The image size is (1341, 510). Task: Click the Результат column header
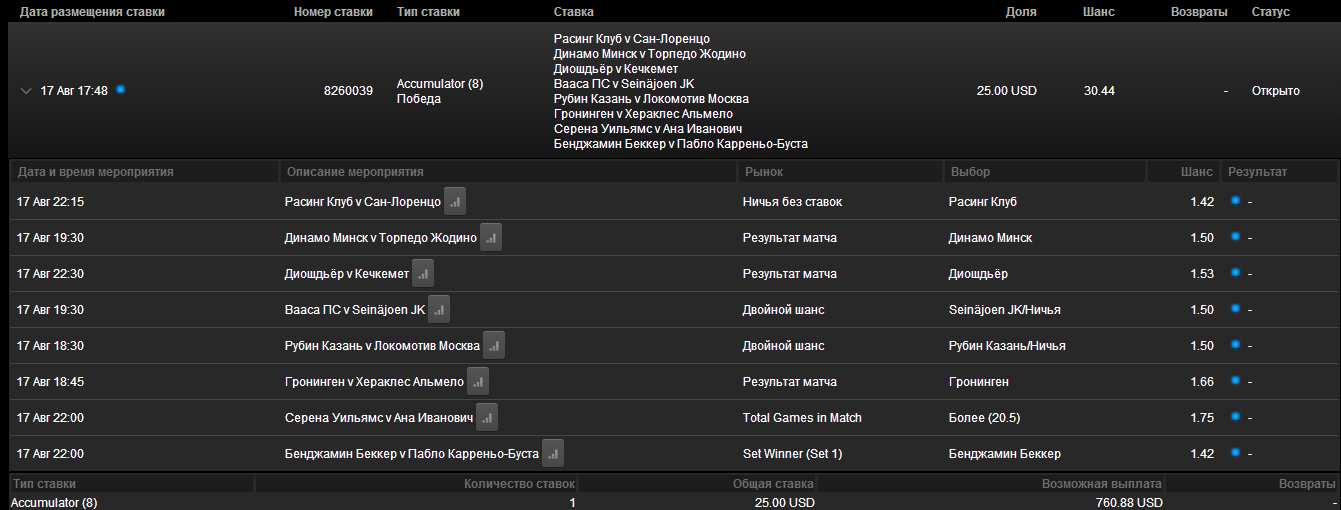click(x=1257, y=172)
